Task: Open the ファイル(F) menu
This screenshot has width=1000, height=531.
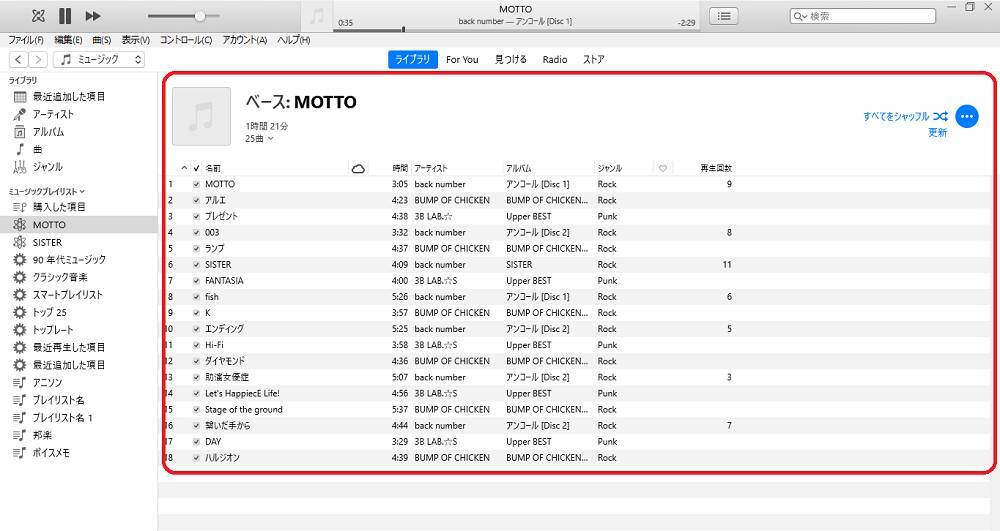Action: [x=26, y=40]
